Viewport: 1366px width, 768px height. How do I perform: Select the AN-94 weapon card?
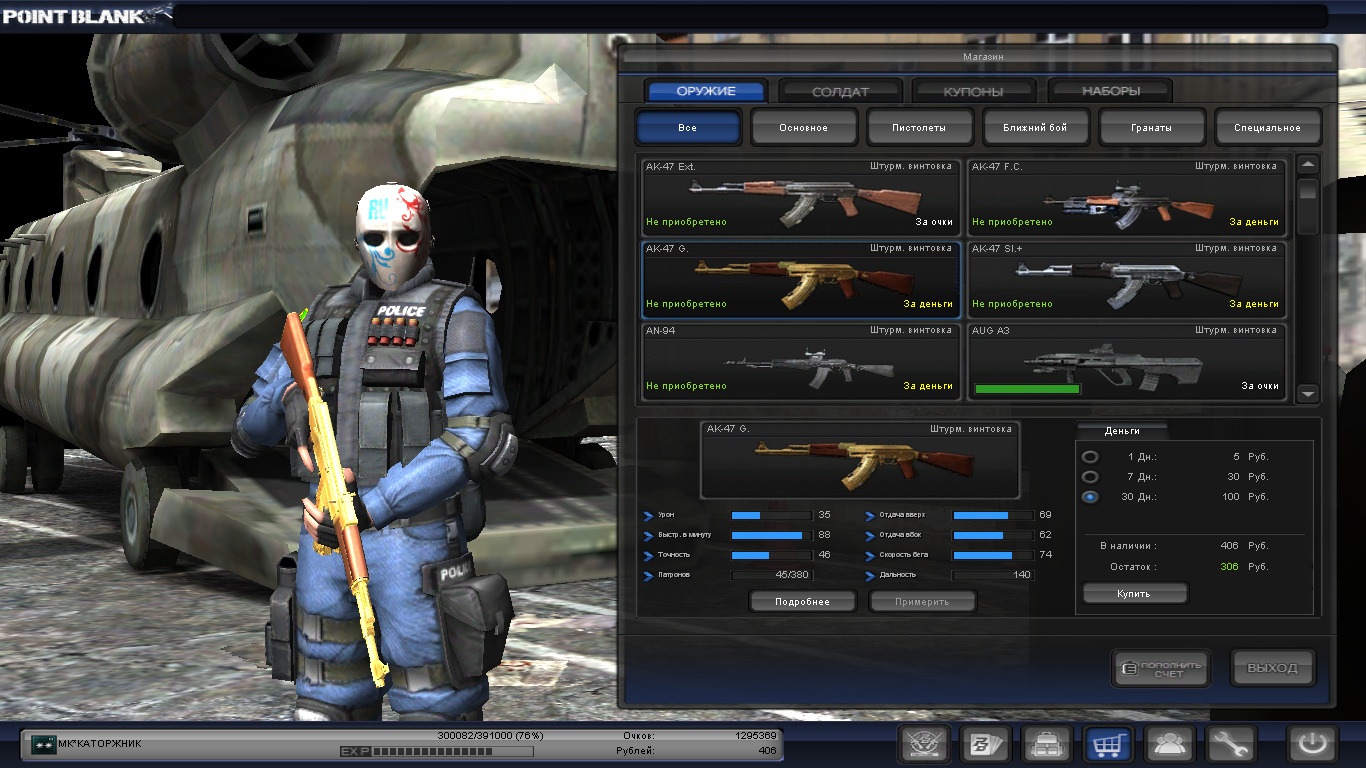point(799,361)
